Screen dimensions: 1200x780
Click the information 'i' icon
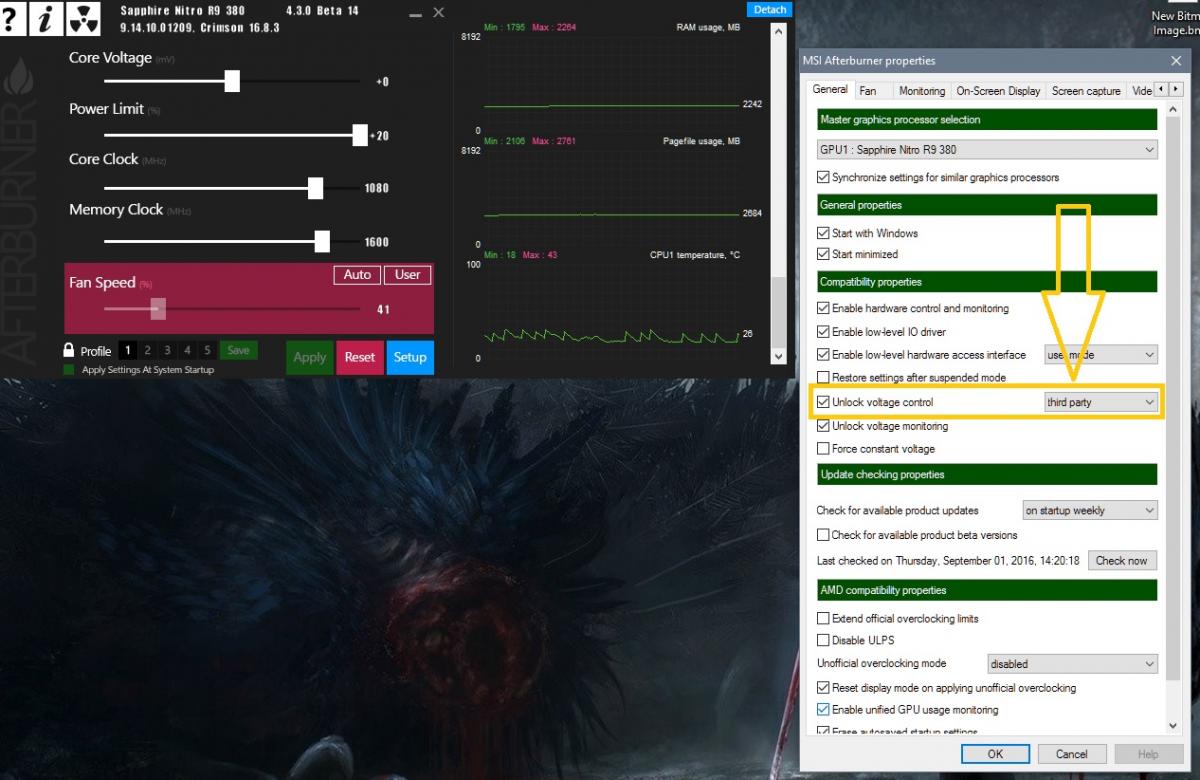coord(46,18)
